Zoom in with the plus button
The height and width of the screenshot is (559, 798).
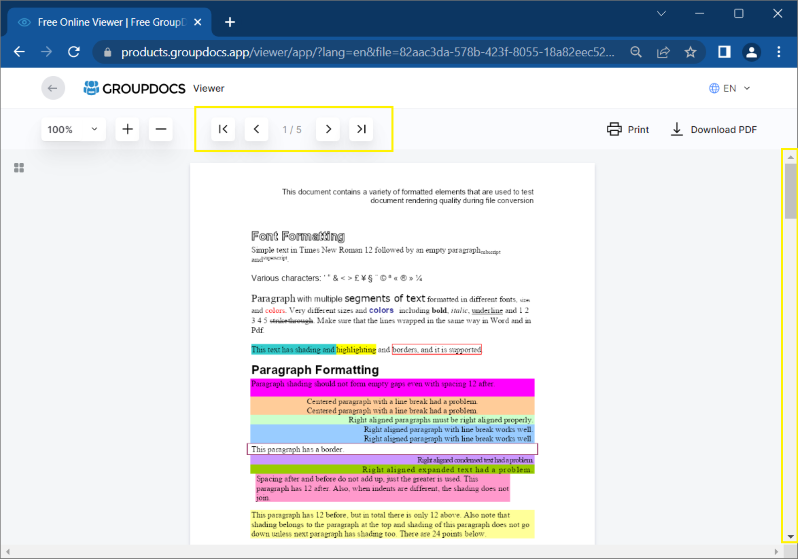pyautogui.click(x=127, y=129)
